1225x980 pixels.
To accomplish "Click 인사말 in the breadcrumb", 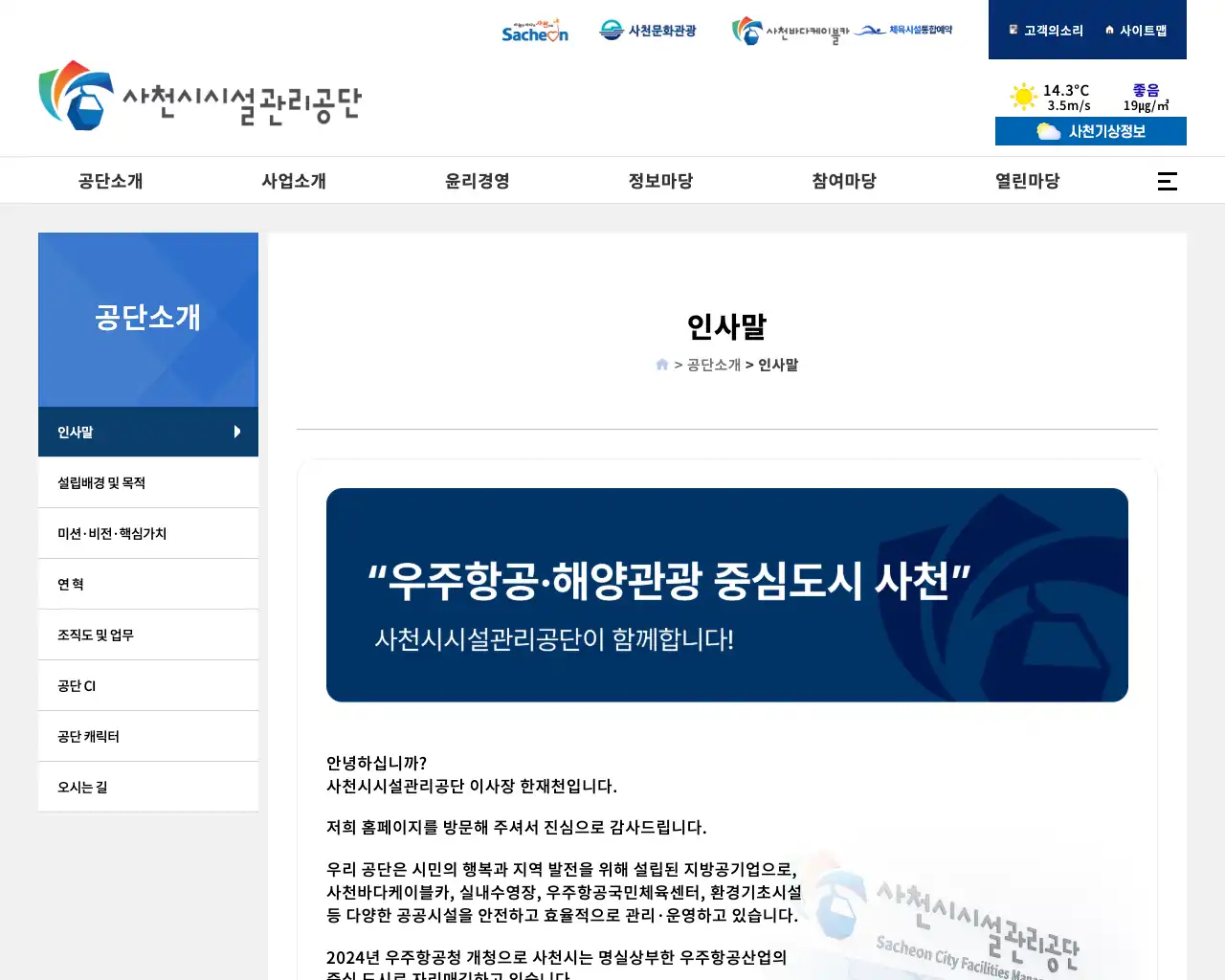I will [x=778, y=365].
